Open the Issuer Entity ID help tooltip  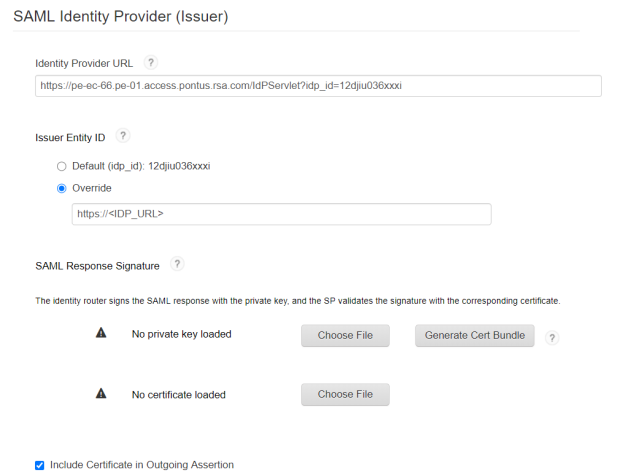point(123,136)
